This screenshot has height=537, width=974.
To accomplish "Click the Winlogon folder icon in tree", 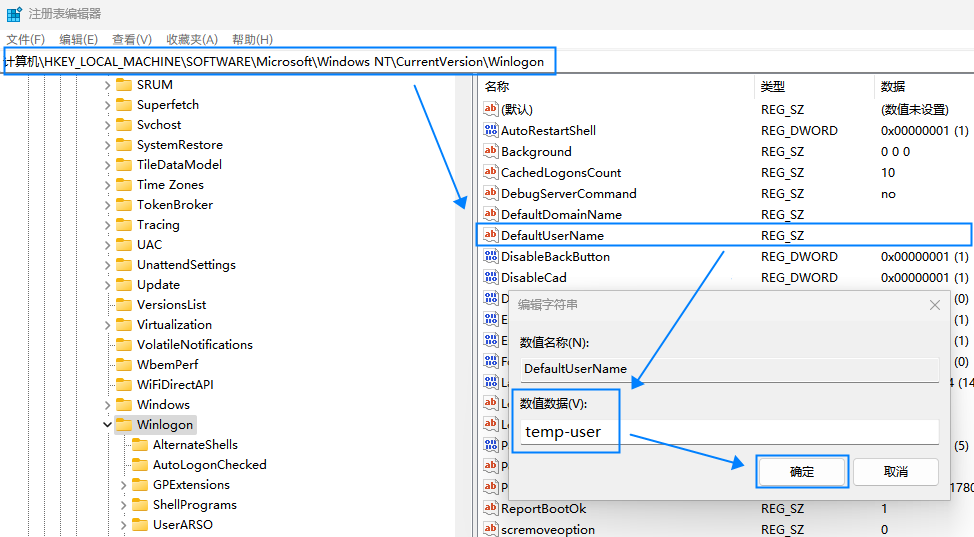I will 124,425.
